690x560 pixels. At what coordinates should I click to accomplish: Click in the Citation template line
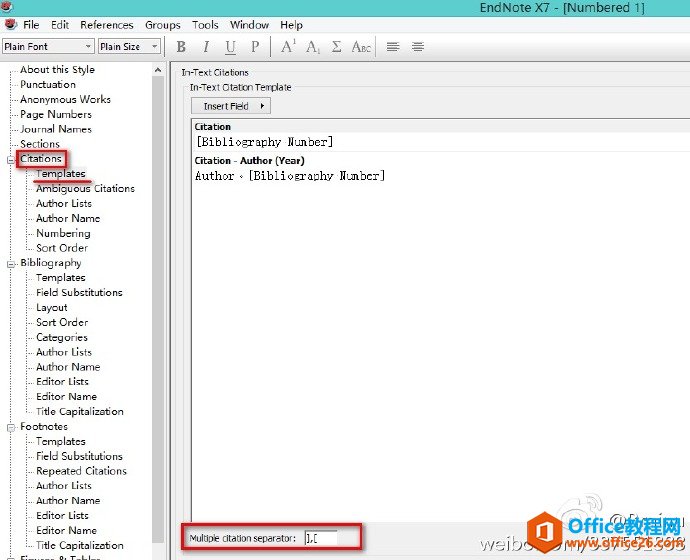coord(440,142)
